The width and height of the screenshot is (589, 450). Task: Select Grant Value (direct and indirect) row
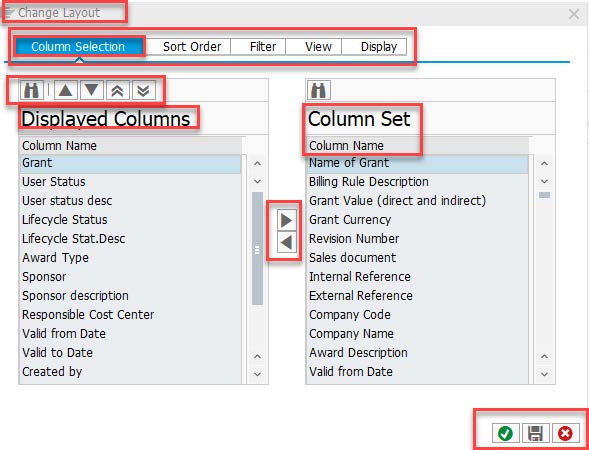point(417,201)
